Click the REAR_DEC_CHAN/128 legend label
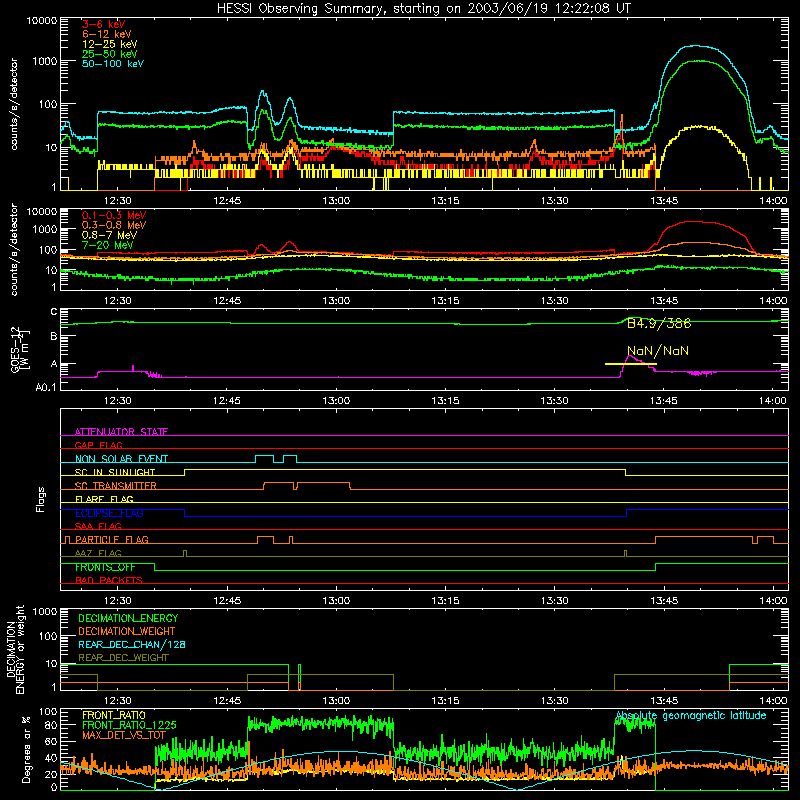This screenshot has width=800, height=800. [x=132, y=644]
